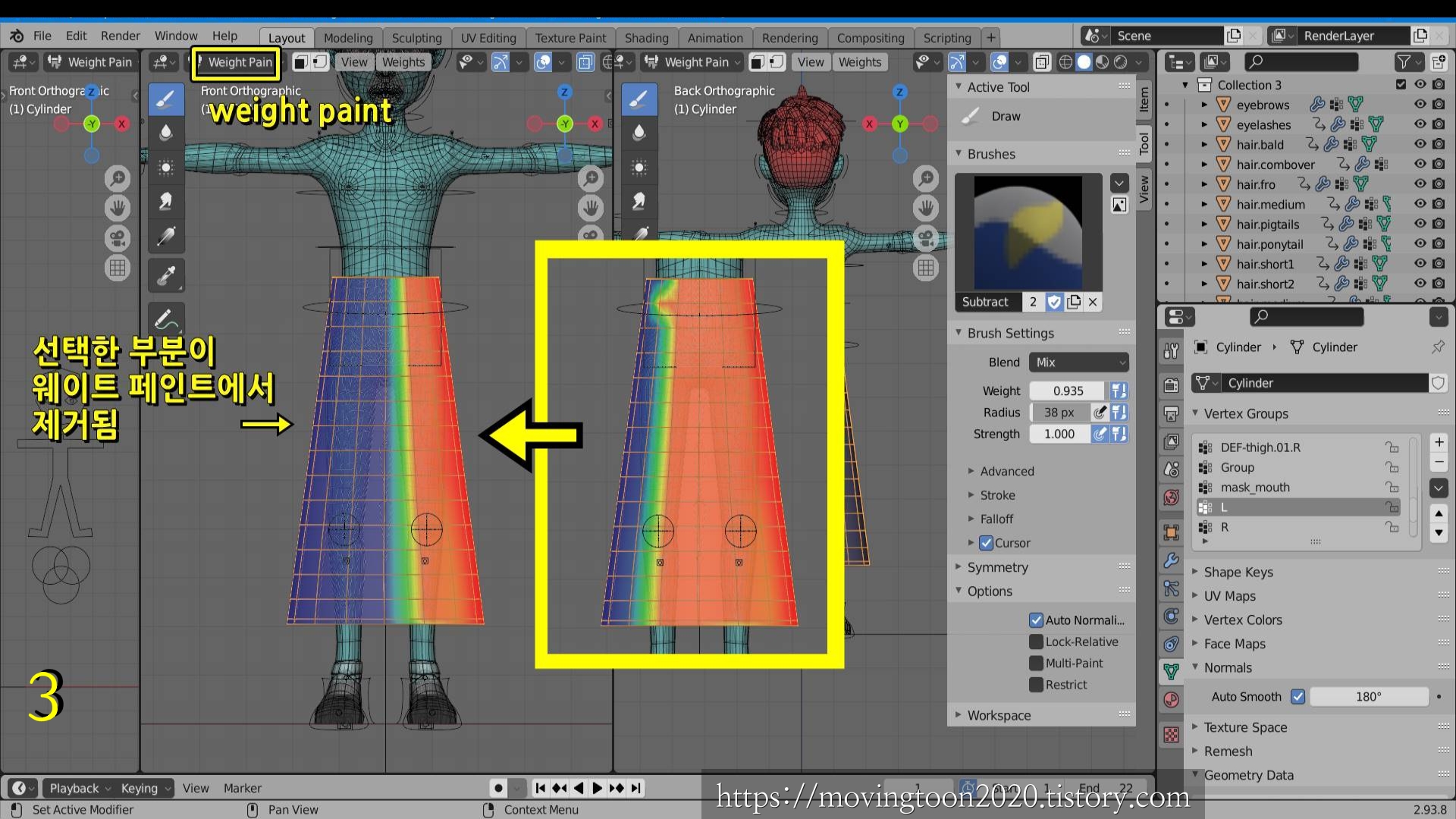Open the Weights menu in the middle viewport

tap(403, 62)
